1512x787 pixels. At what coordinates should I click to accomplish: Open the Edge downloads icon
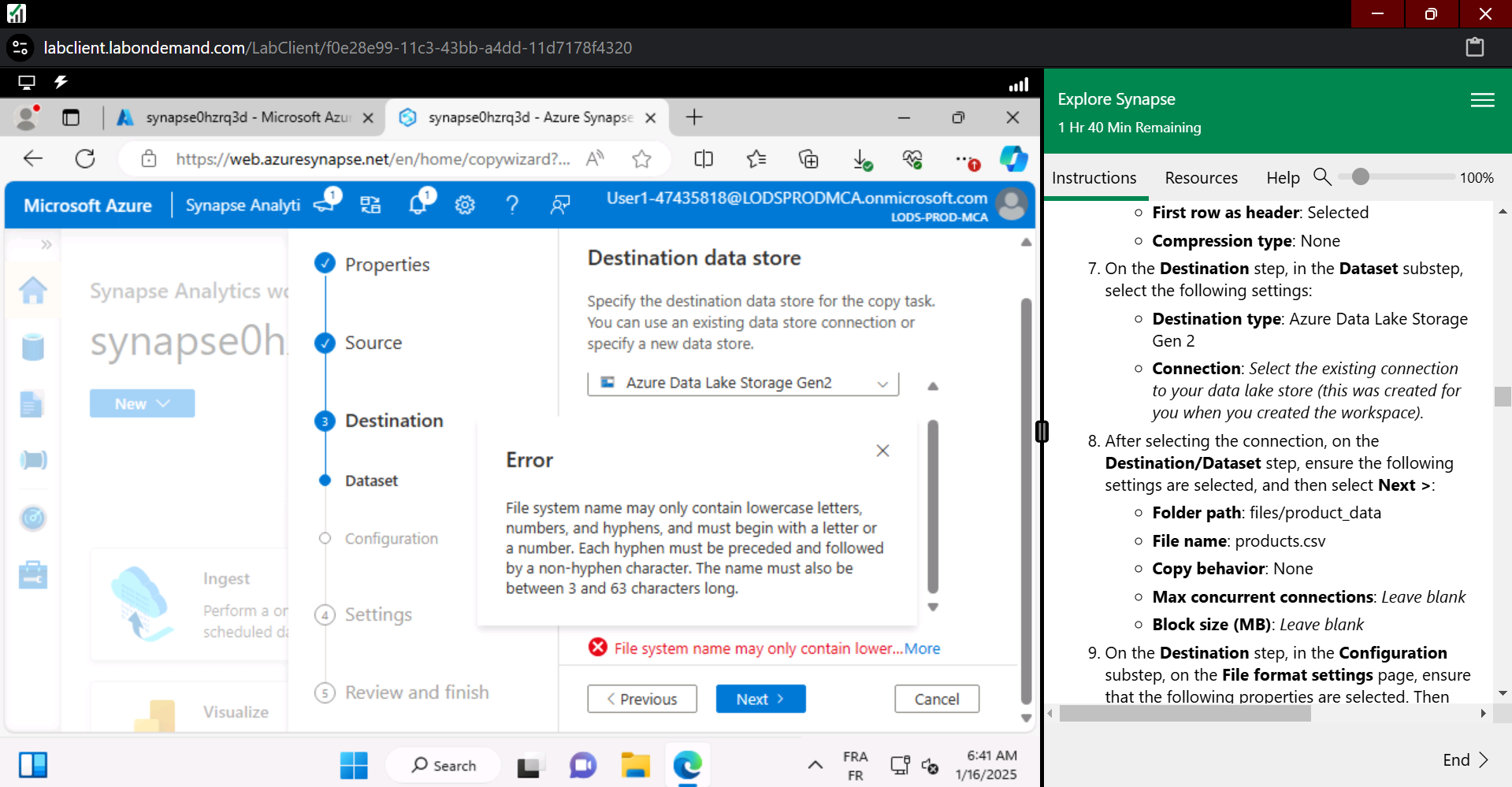click(x=862, y=160)
